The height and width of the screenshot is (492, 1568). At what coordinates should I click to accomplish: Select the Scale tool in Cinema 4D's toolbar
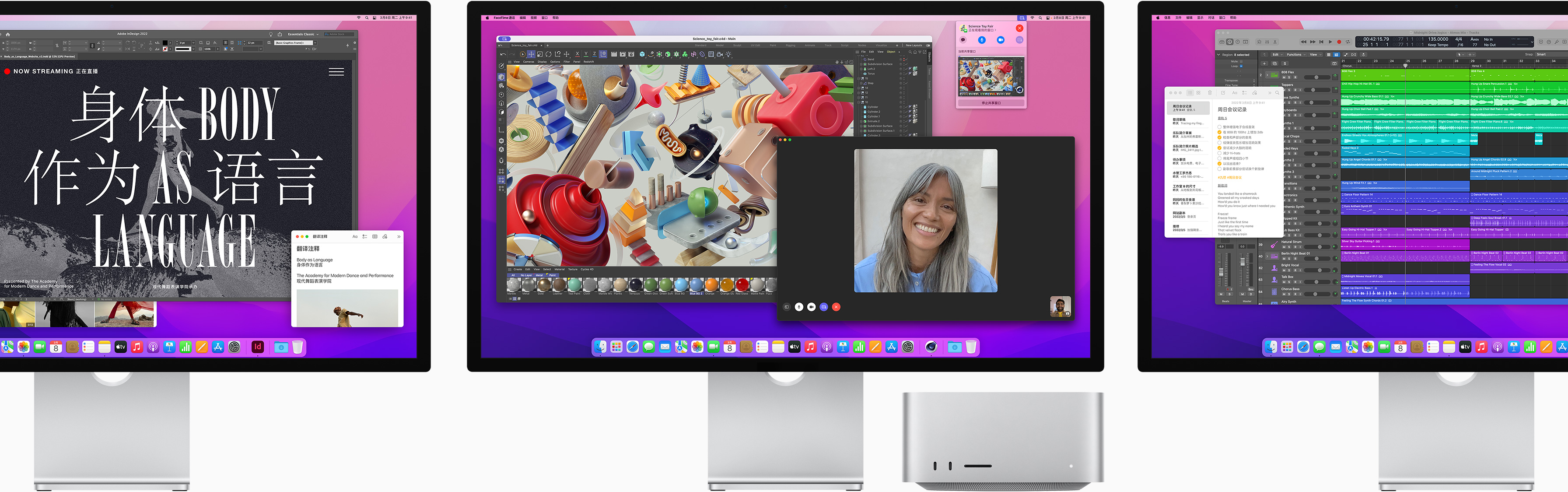click(x=540, y=53)
